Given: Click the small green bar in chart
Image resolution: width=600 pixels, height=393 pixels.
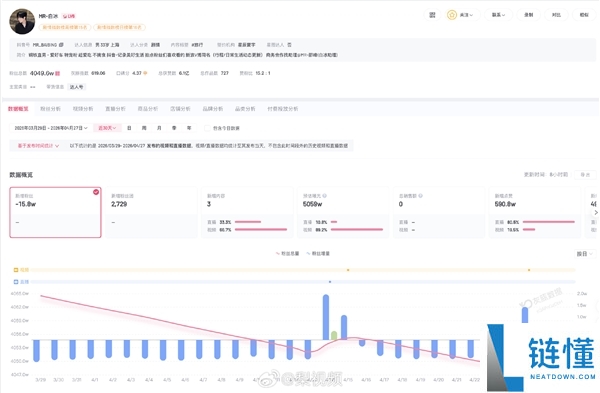Looking at the screenshot, I should (334, 336).
